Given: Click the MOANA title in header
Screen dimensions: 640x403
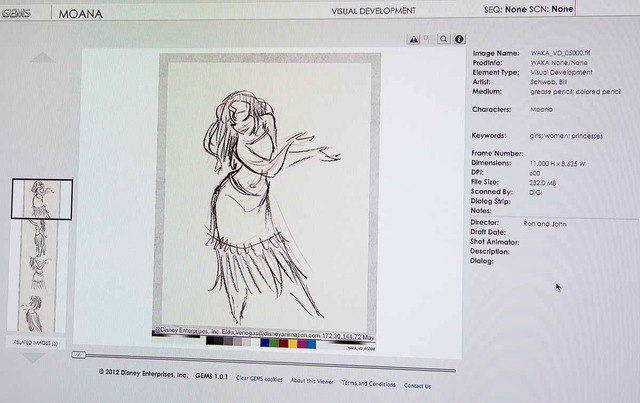Looking at the screenshot, I should (x=81, y=14).
